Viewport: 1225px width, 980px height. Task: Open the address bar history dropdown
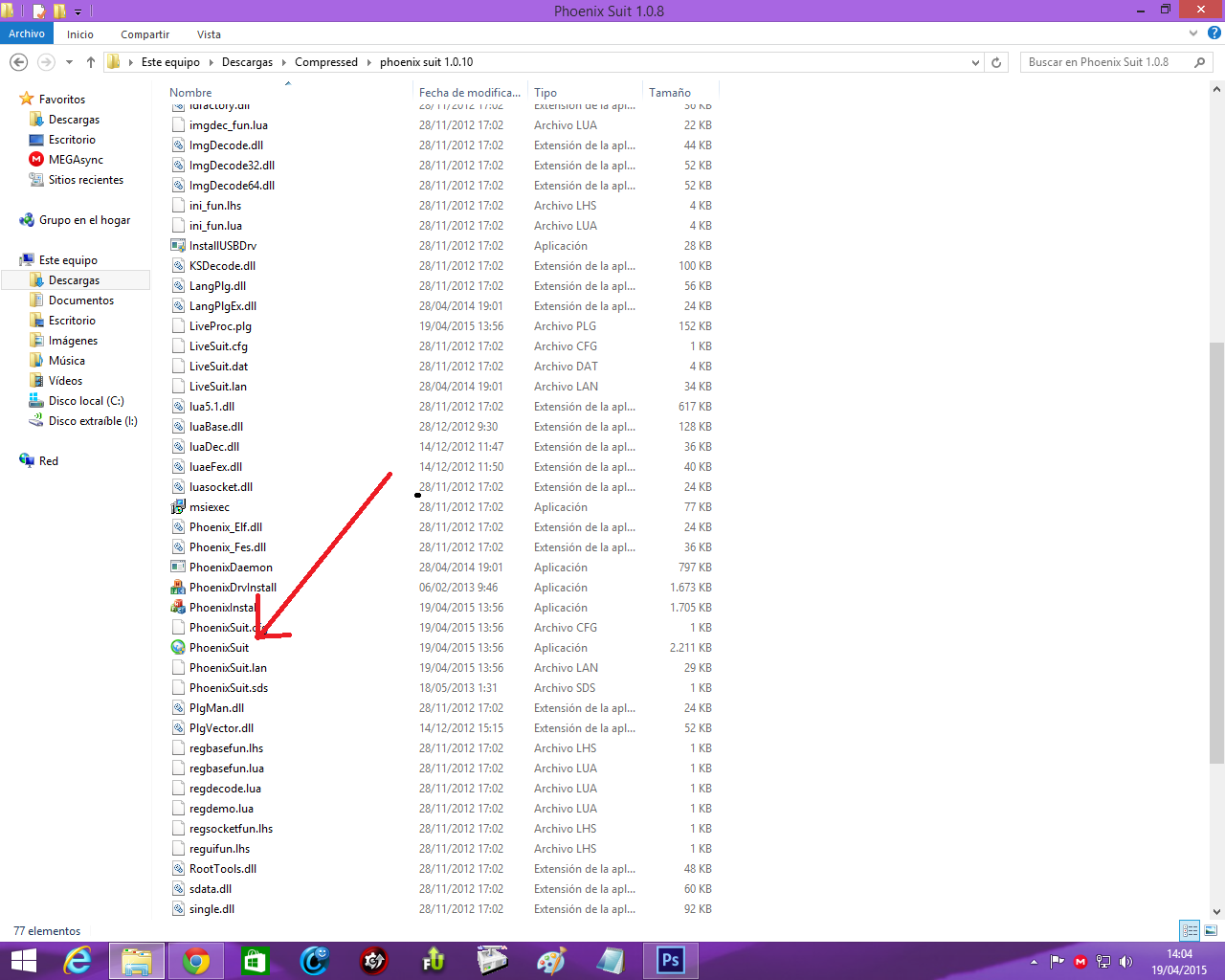[x=975, y=62]
